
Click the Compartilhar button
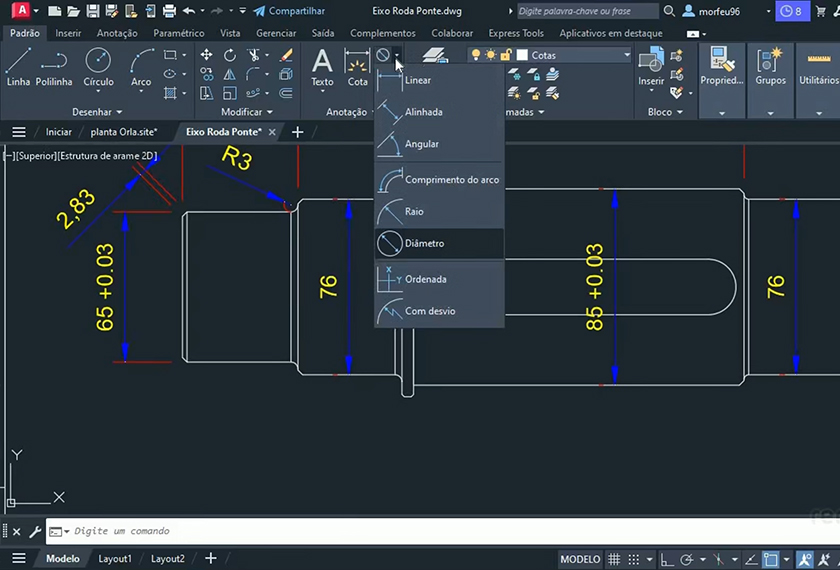tap(289, 11)
